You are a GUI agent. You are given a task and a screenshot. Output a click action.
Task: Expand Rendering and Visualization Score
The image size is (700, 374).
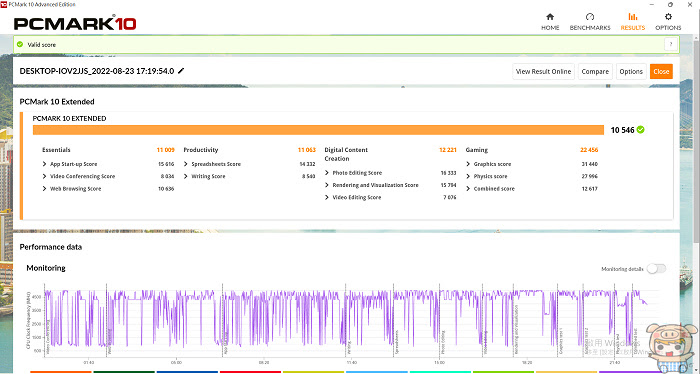[x=327, y=185]
